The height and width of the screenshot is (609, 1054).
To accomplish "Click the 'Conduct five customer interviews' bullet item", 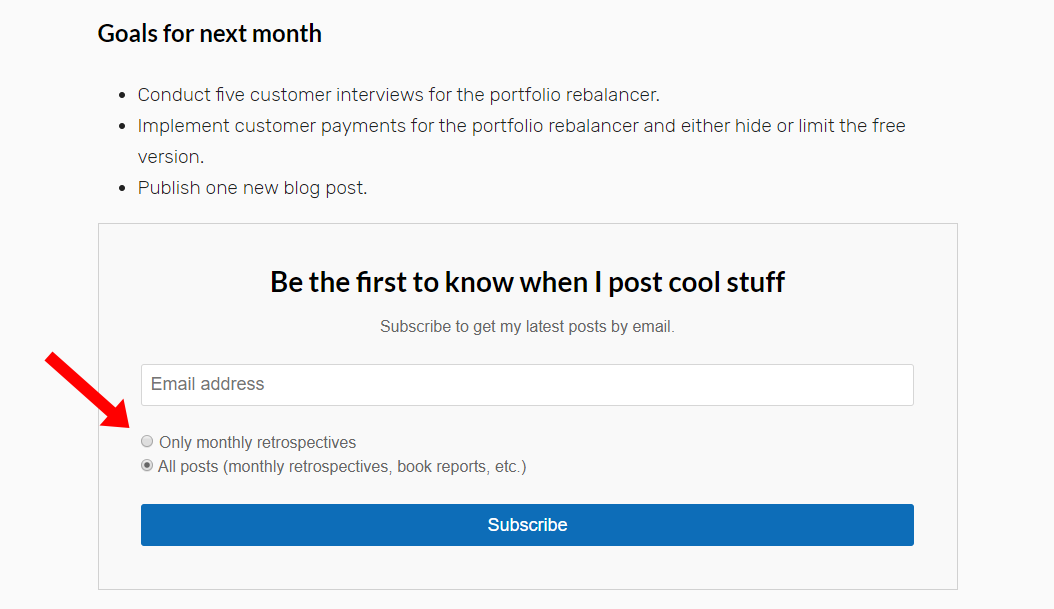I will pyautogui.click(x=399, y=95).
